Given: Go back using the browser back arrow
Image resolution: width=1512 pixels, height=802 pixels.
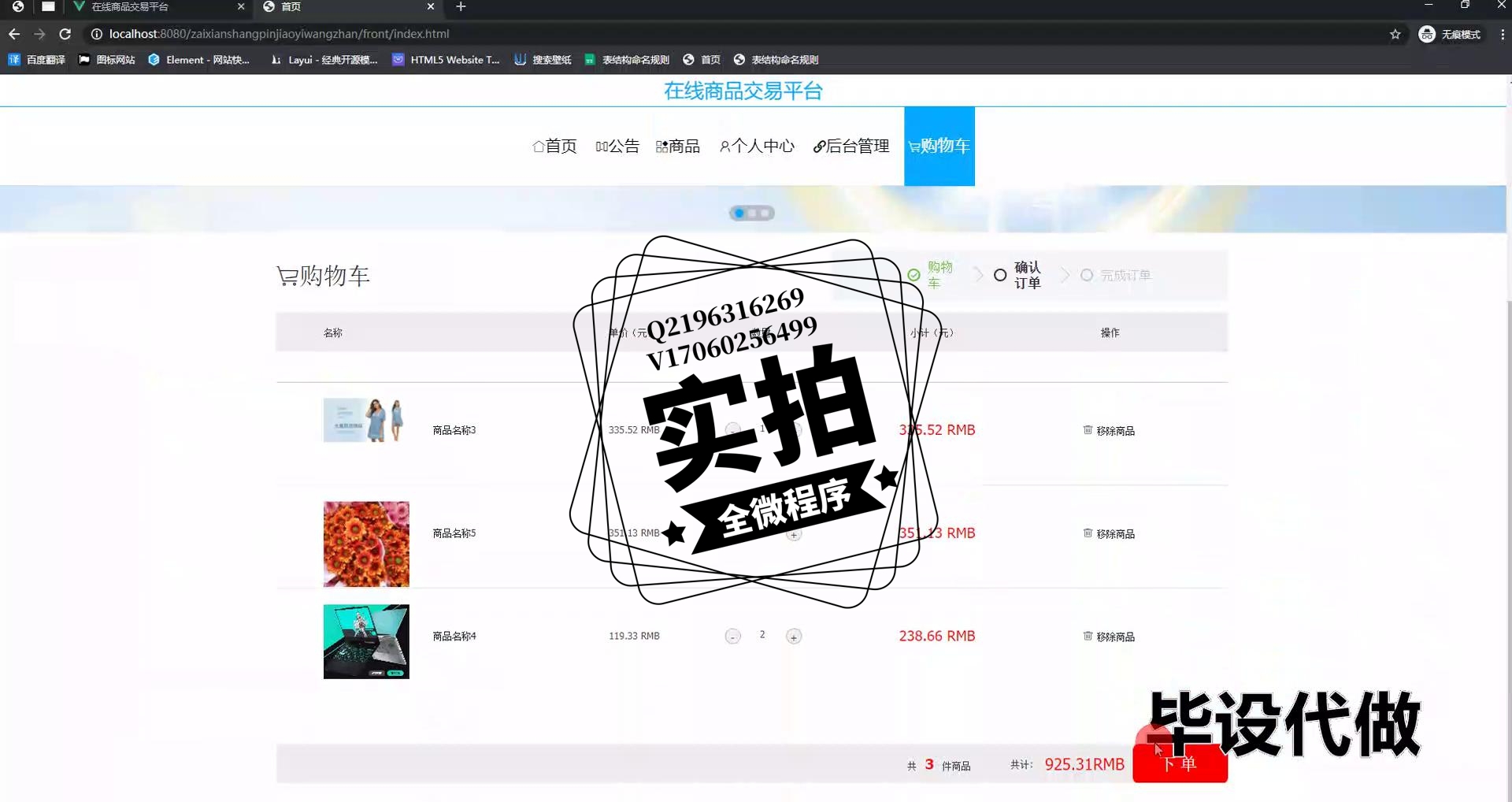Looking at the screenshot, I should coord(14,34).
